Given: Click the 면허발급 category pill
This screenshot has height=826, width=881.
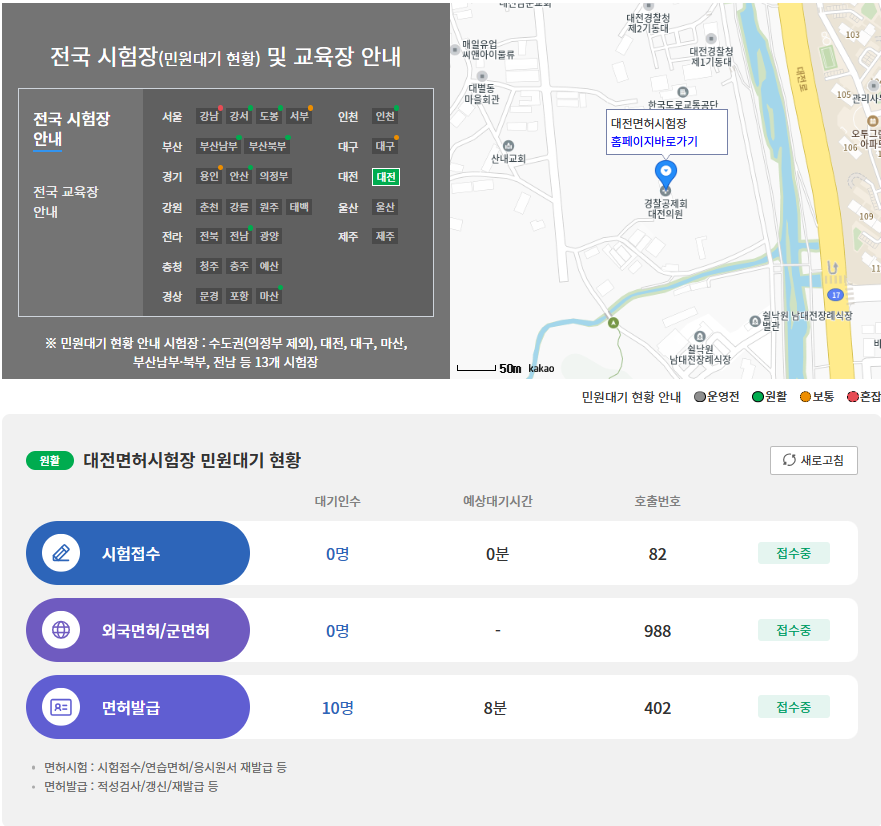Looking at the screenshot, I should (138, 707).
